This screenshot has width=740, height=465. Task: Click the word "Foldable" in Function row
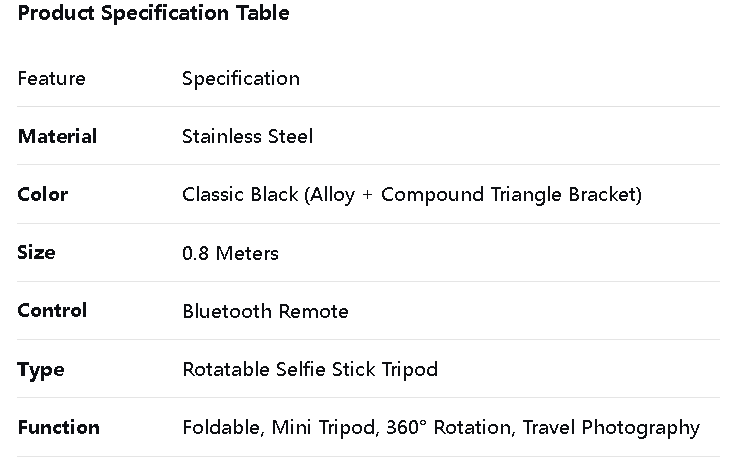222,427
